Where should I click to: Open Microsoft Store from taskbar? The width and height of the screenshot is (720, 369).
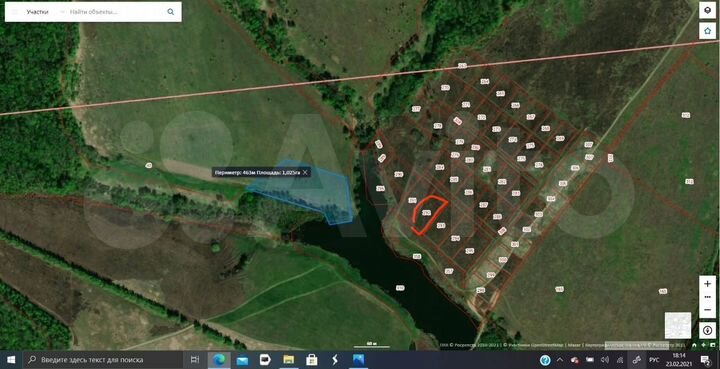tap(312, 360)
